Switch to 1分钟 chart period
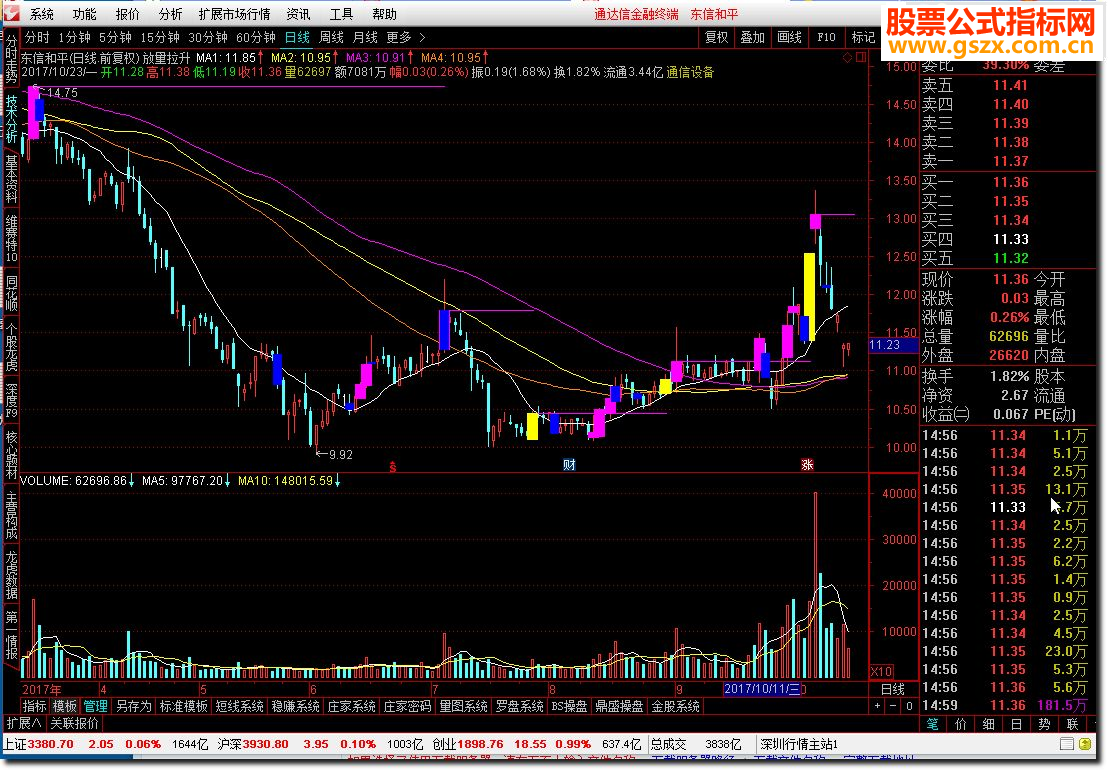 [x=74, y=37]
